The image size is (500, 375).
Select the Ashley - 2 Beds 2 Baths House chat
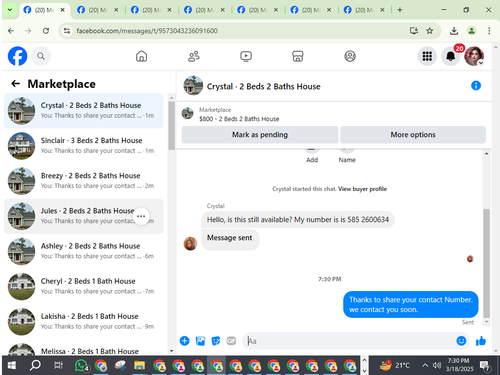[84, 251]
